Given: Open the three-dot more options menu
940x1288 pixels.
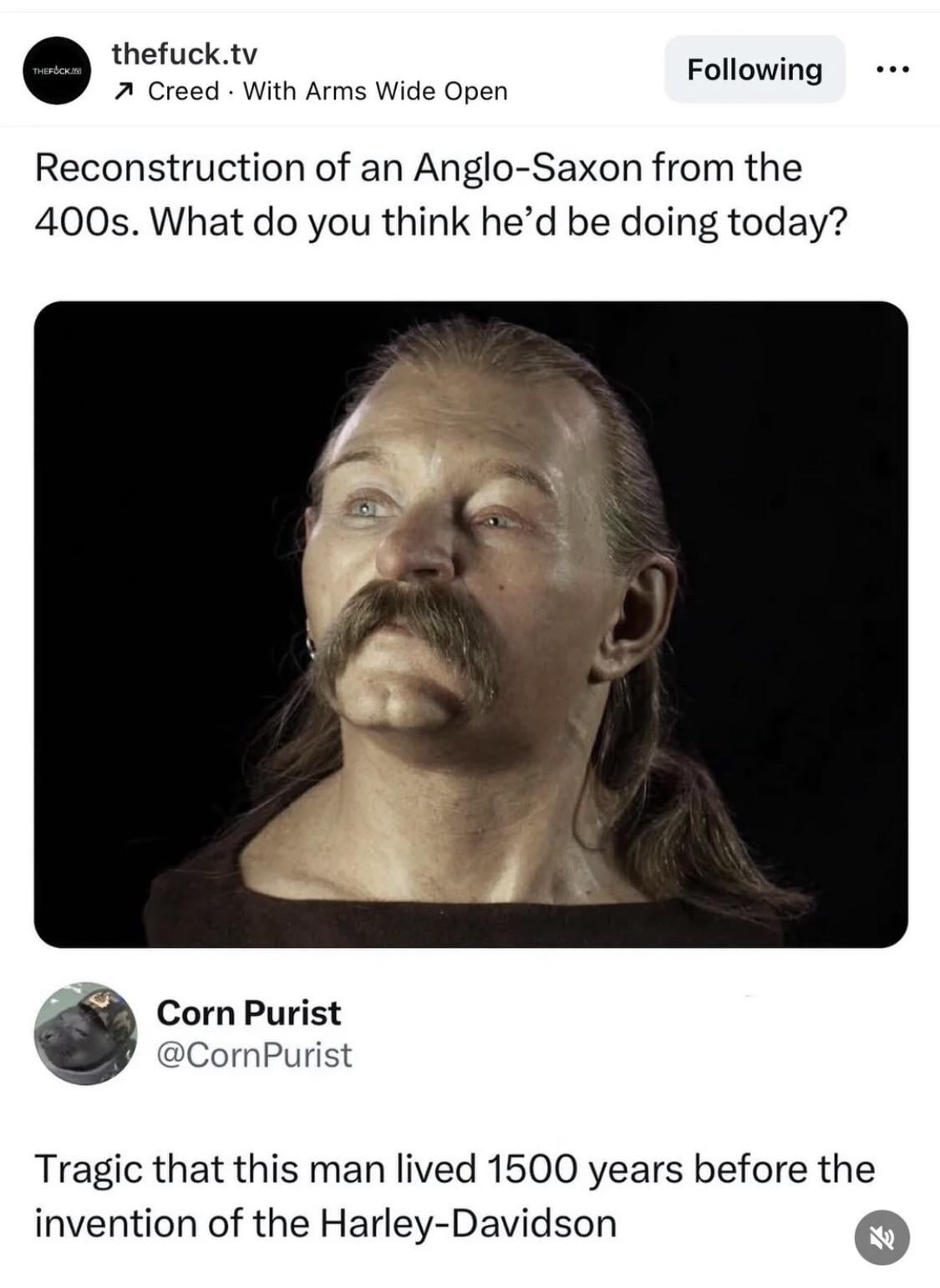Looking at the screenshot, I should (x=892, y=69).
